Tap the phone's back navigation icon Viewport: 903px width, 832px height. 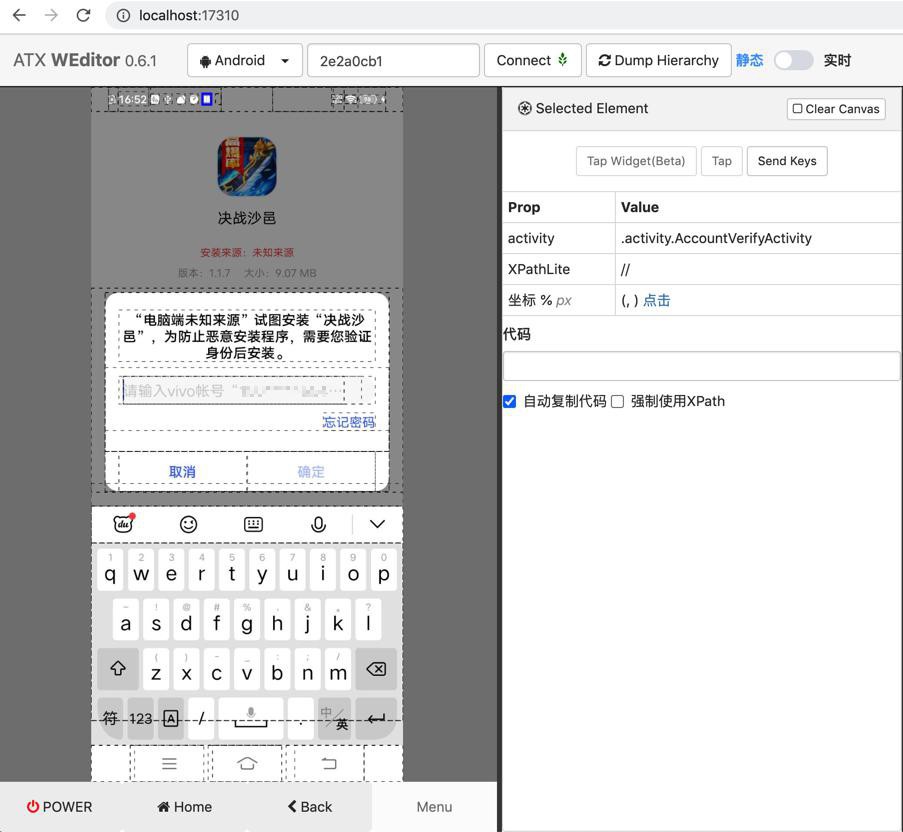329,763
